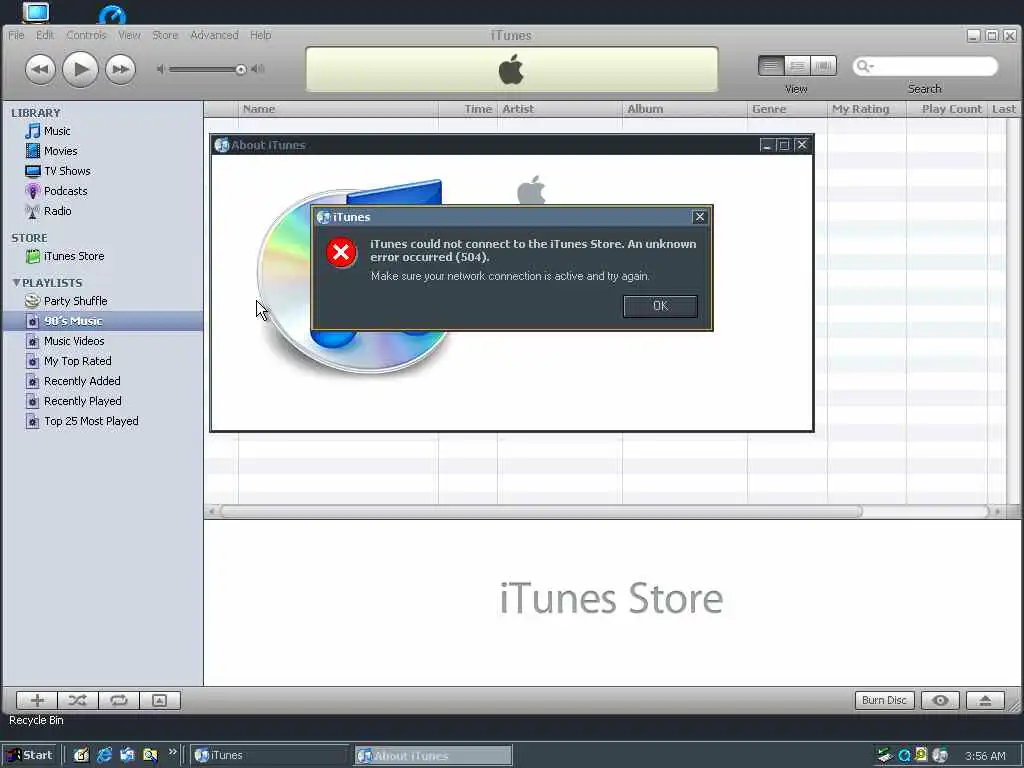Screen dimensions: 1024x768
Task: Click the high volume speaker icon
Action: click(x=258, y=69)
